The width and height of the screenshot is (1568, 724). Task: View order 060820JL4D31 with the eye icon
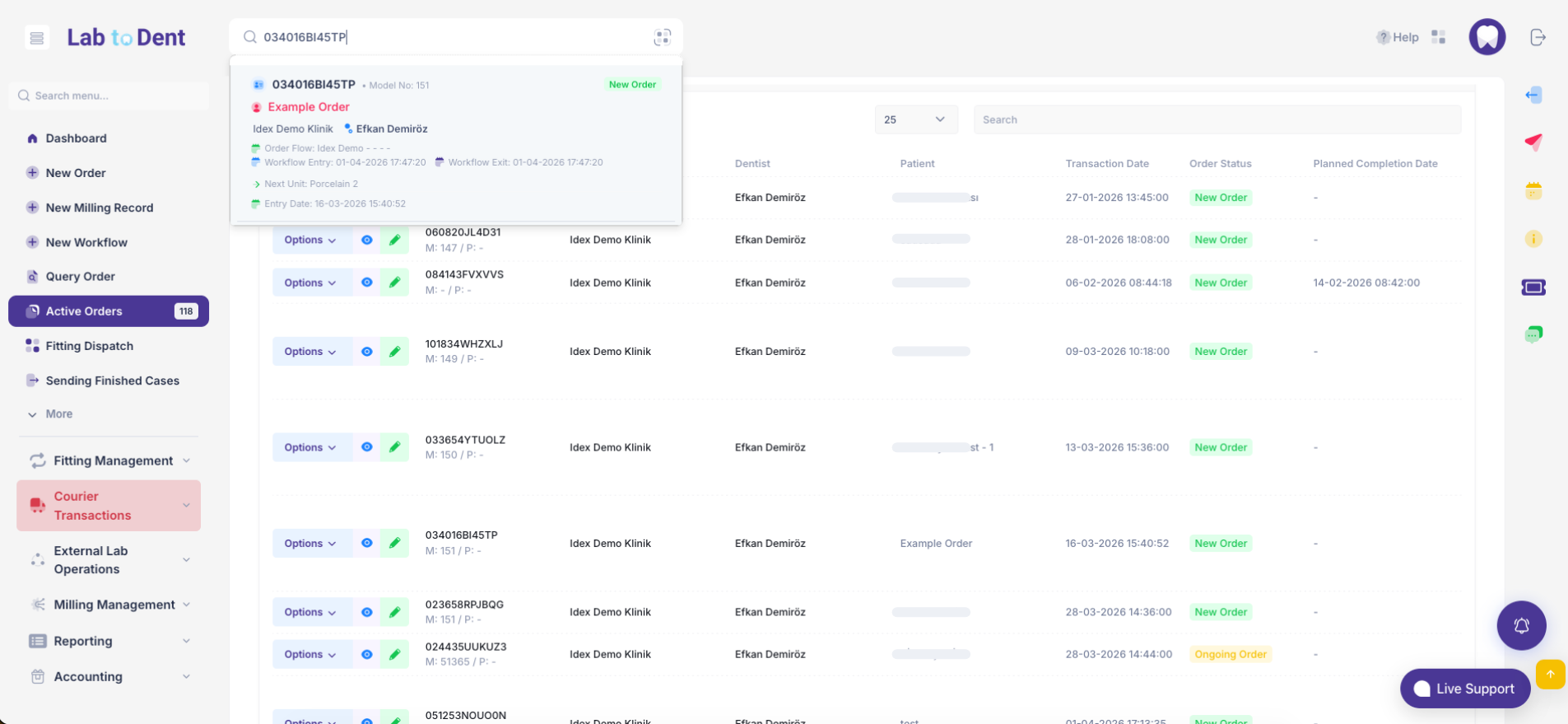pos(367,240)
